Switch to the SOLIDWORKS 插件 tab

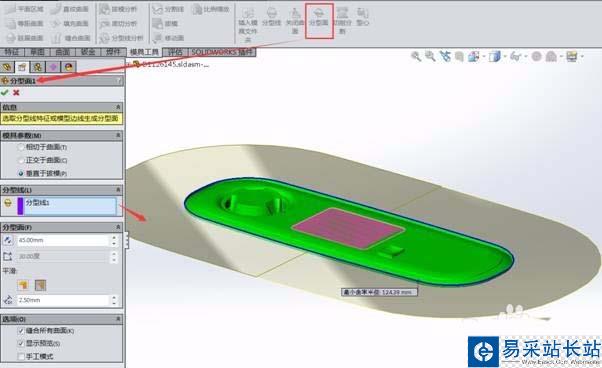coord(222,52)
